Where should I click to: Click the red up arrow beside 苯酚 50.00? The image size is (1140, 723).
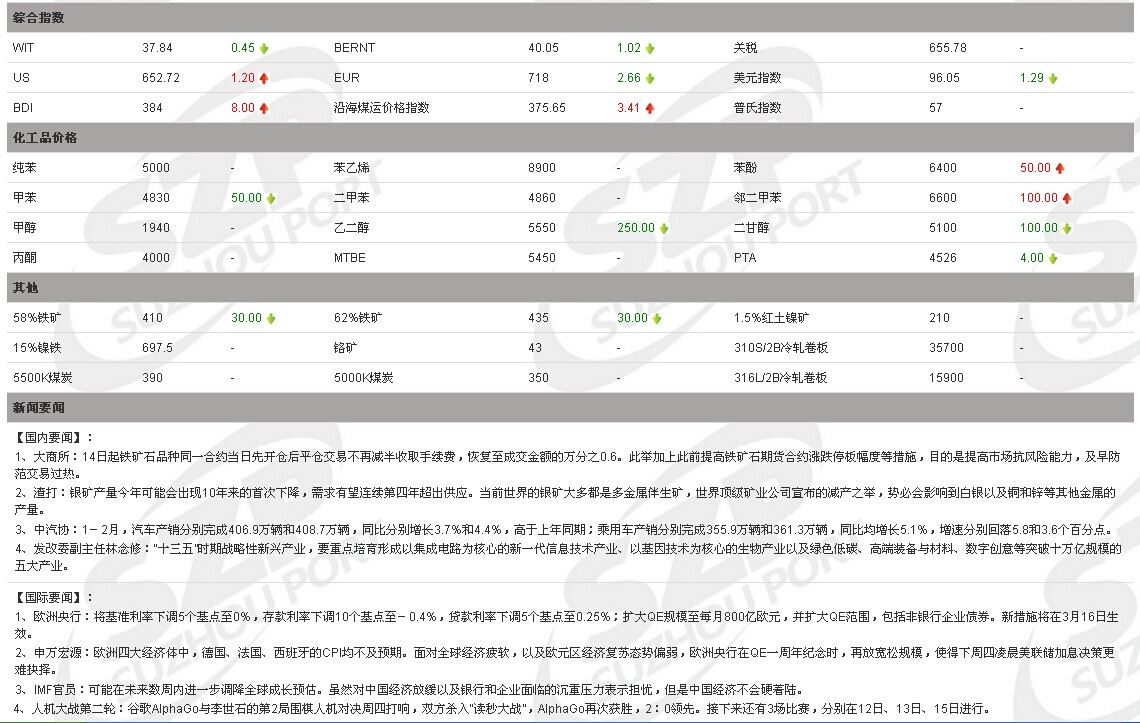(x=1060, y=168)
